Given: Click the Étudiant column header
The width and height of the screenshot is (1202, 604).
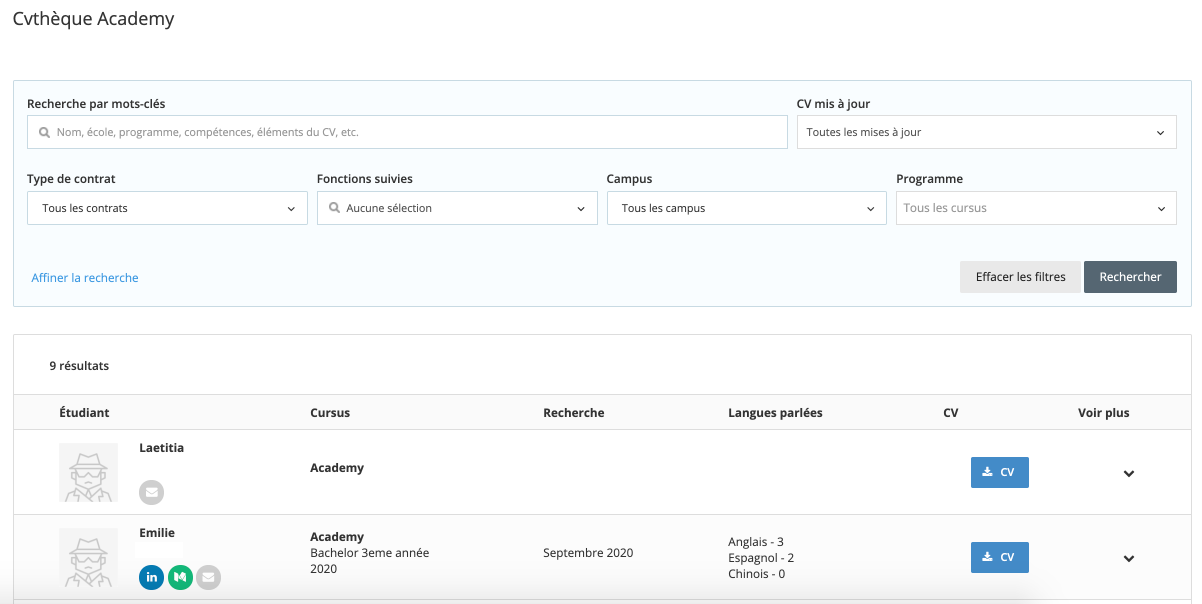Looking at the screenshot, I should coord(84,413).
